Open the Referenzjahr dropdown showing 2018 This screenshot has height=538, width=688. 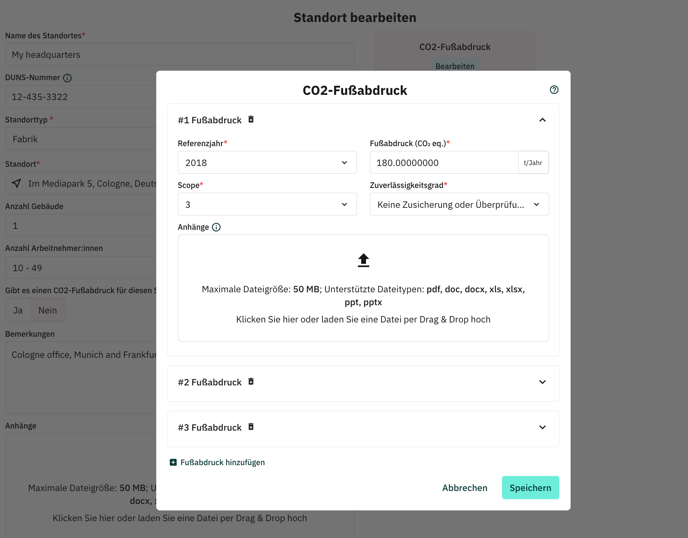[267, 162]
